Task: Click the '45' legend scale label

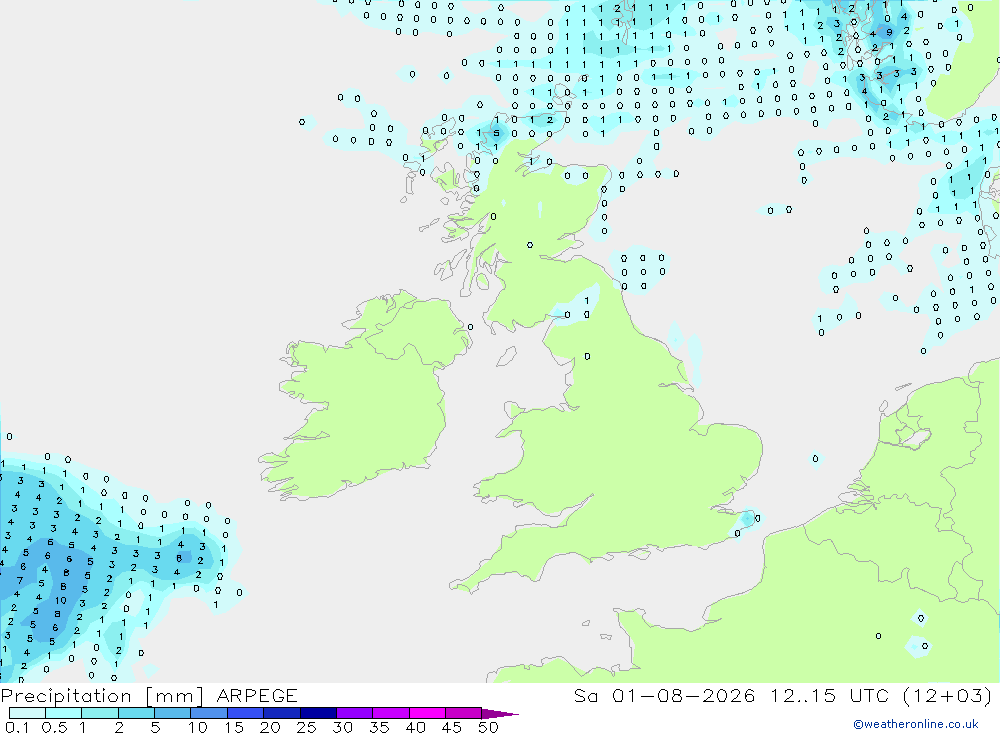Action: pyautogui.click(x=452, y=727)
